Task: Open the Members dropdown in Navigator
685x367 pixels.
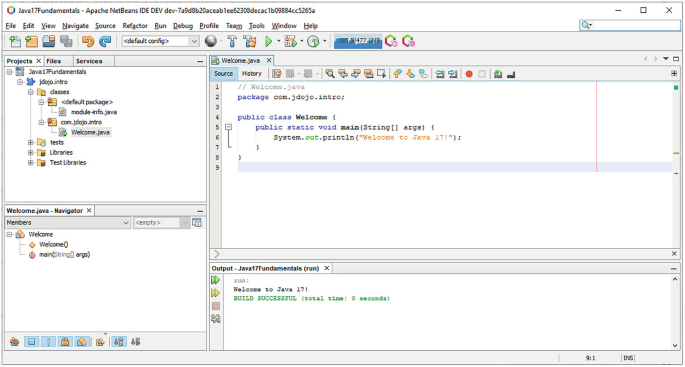Action: coord(126,223)
